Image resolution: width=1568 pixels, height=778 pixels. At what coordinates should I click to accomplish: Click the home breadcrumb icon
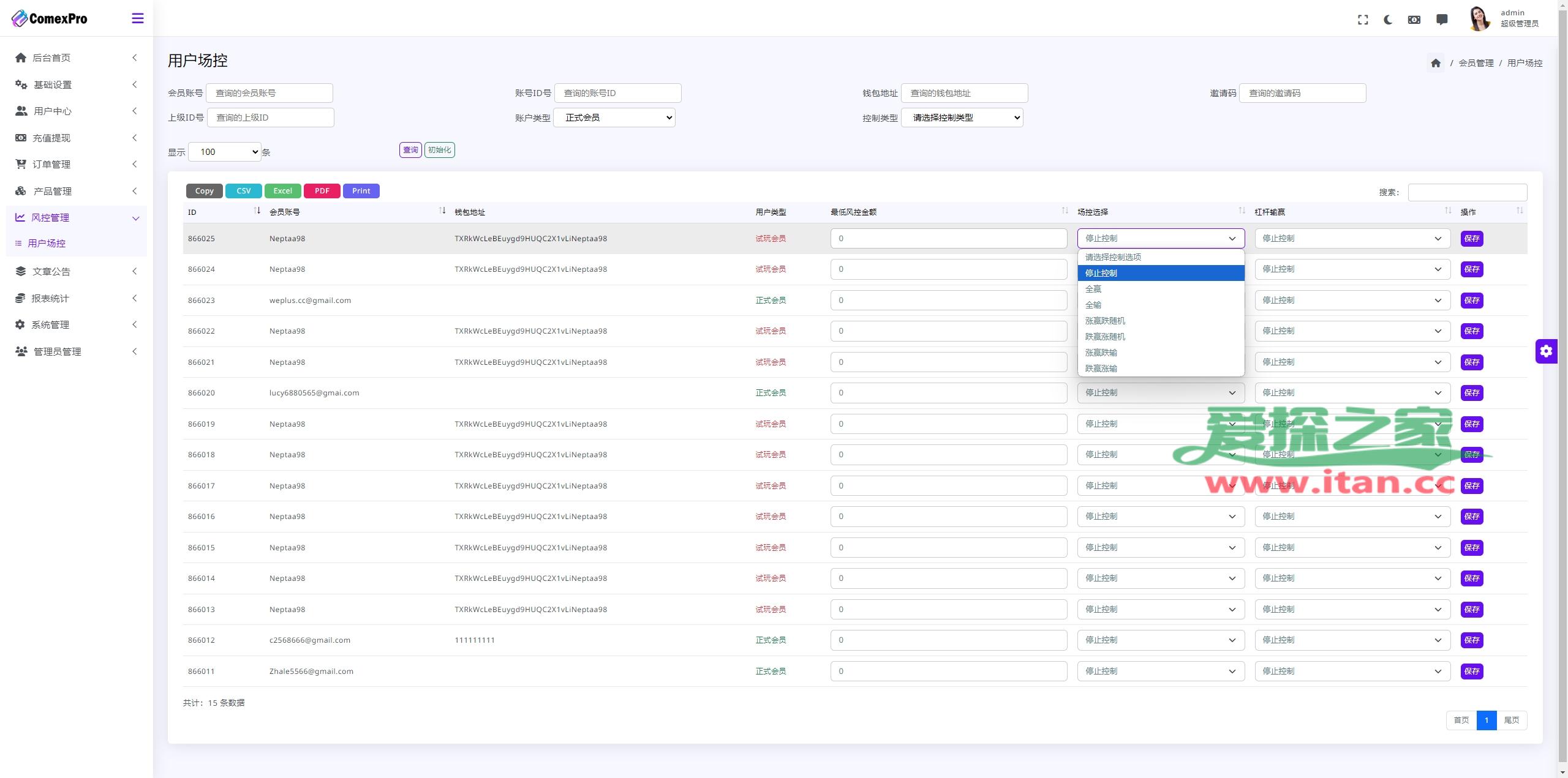coord(1436,63)
